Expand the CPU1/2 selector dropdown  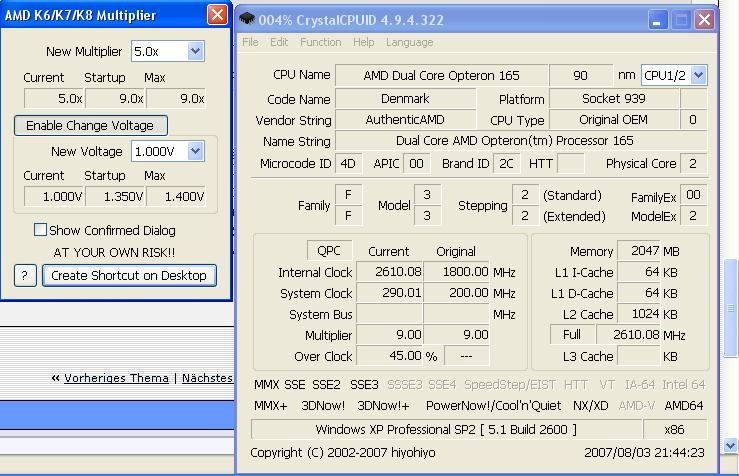pyautogui.click(x=698, y=75)
